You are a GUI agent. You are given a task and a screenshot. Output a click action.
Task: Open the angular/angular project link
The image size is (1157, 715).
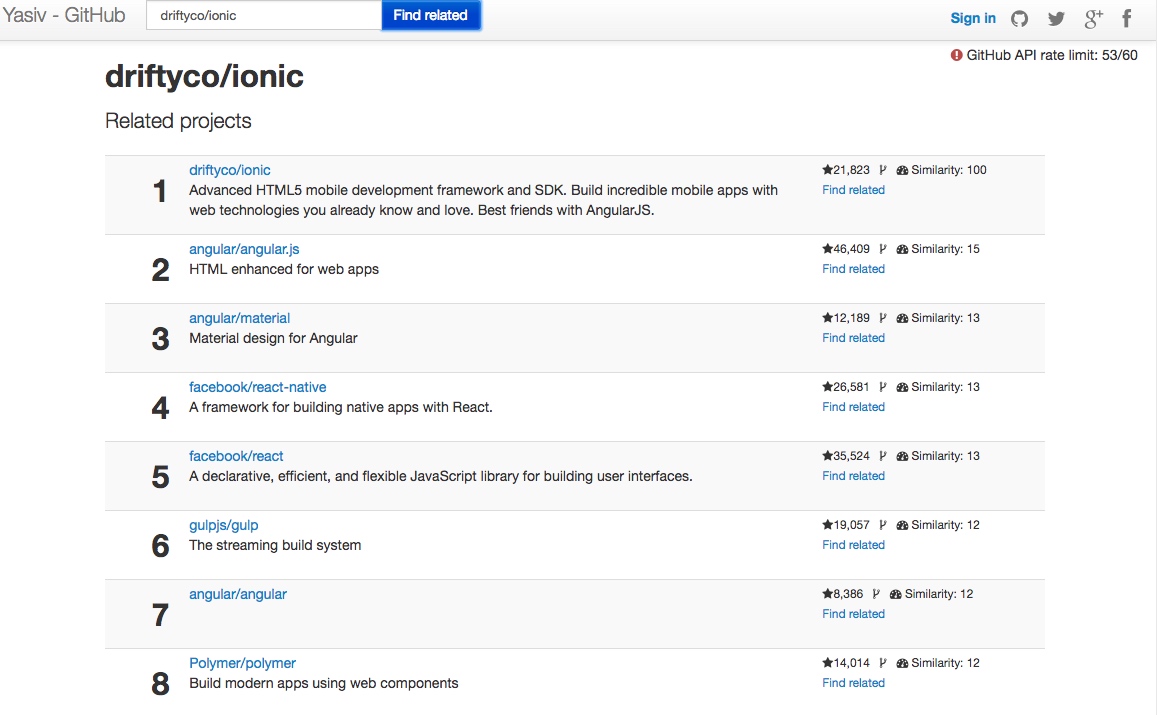pyautogui.click(x=238, y=594)
